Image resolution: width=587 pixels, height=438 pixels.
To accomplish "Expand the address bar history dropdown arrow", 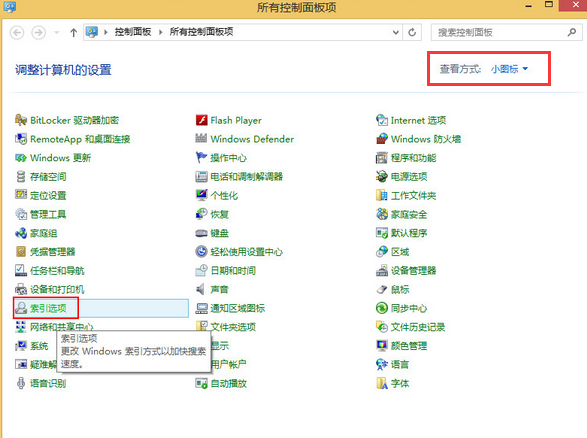I will pyautogui.click(x=396, y=32).
